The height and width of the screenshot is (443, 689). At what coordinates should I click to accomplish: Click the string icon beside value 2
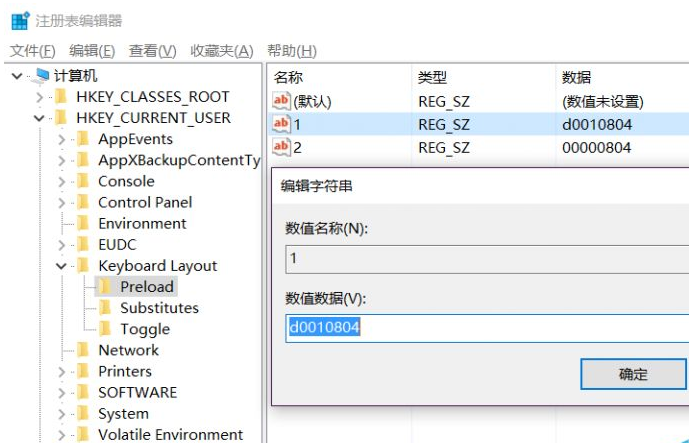[x=281, y=147]
